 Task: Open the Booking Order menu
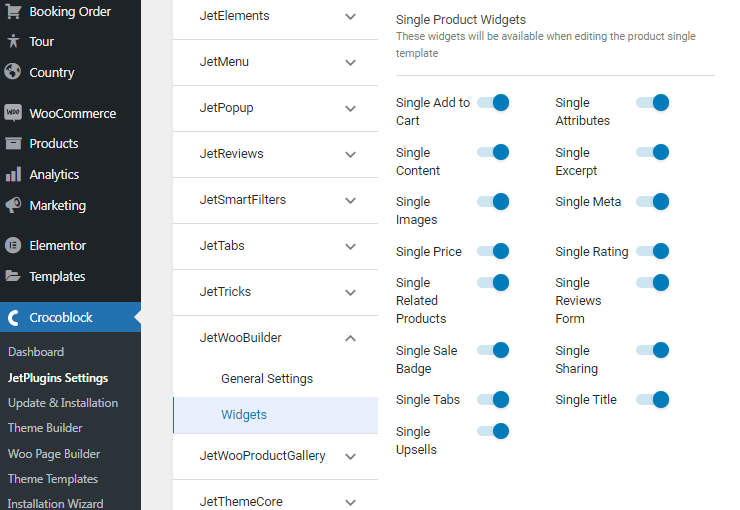tap(70, 11)
